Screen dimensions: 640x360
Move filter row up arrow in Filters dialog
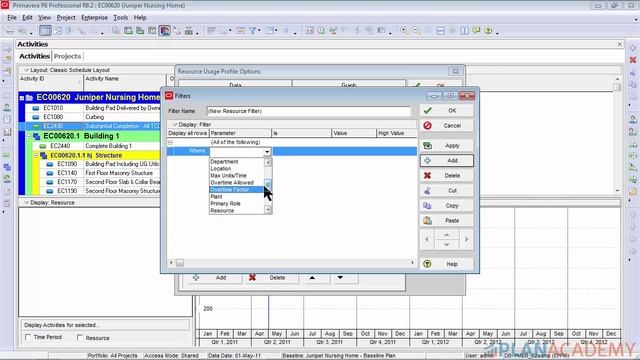point(447,235)
